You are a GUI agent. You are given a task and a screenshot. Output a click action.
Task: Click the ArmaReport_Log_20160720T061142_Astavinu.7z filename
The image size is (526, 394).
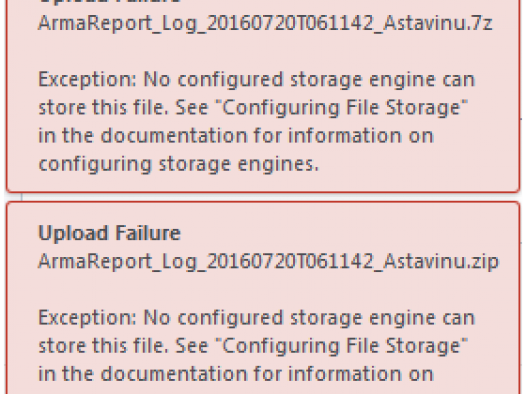coord(265,24)
